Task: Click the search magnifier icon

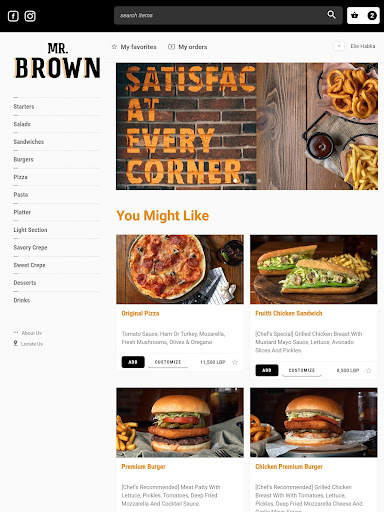Action: click(331, 14)
